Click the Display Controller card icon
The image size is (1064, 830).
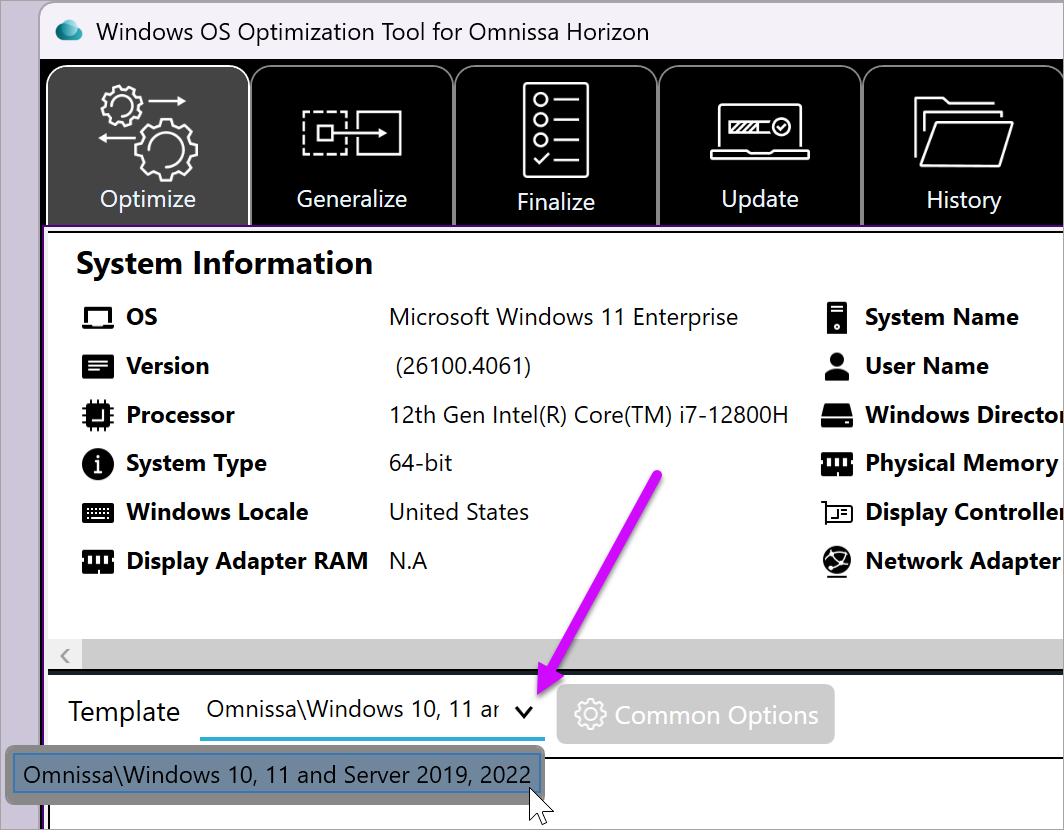point(837,513)
